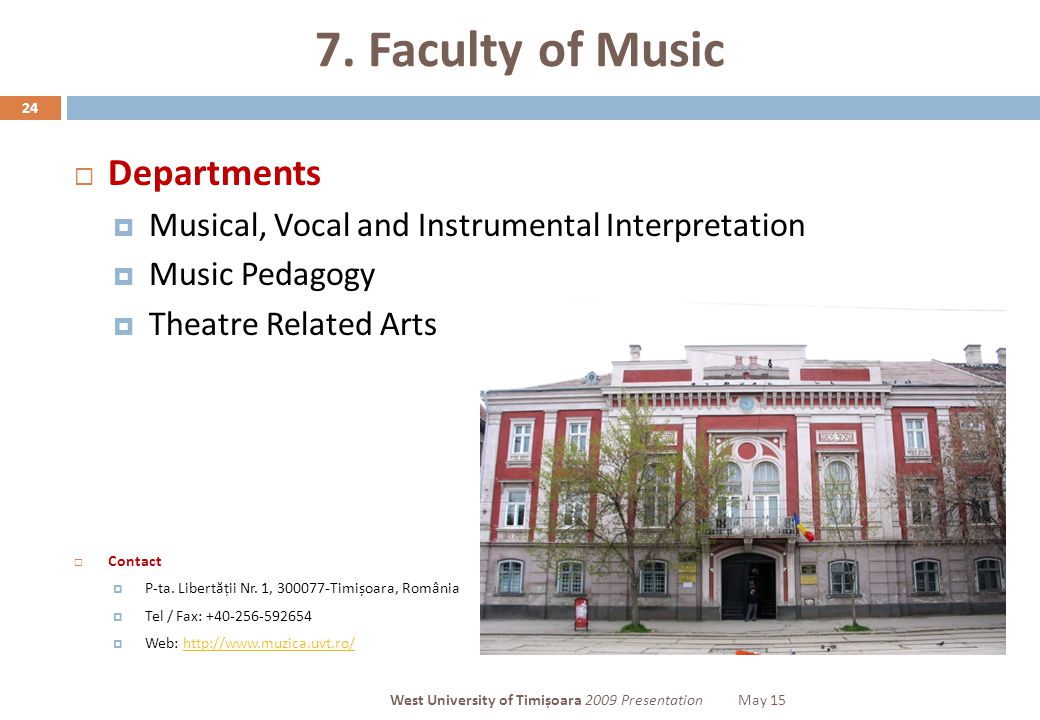1040x720 pixels.
Task: Click the square bullet beside 'Departments'
Action: pyautogui.click(x=84, y=177)
